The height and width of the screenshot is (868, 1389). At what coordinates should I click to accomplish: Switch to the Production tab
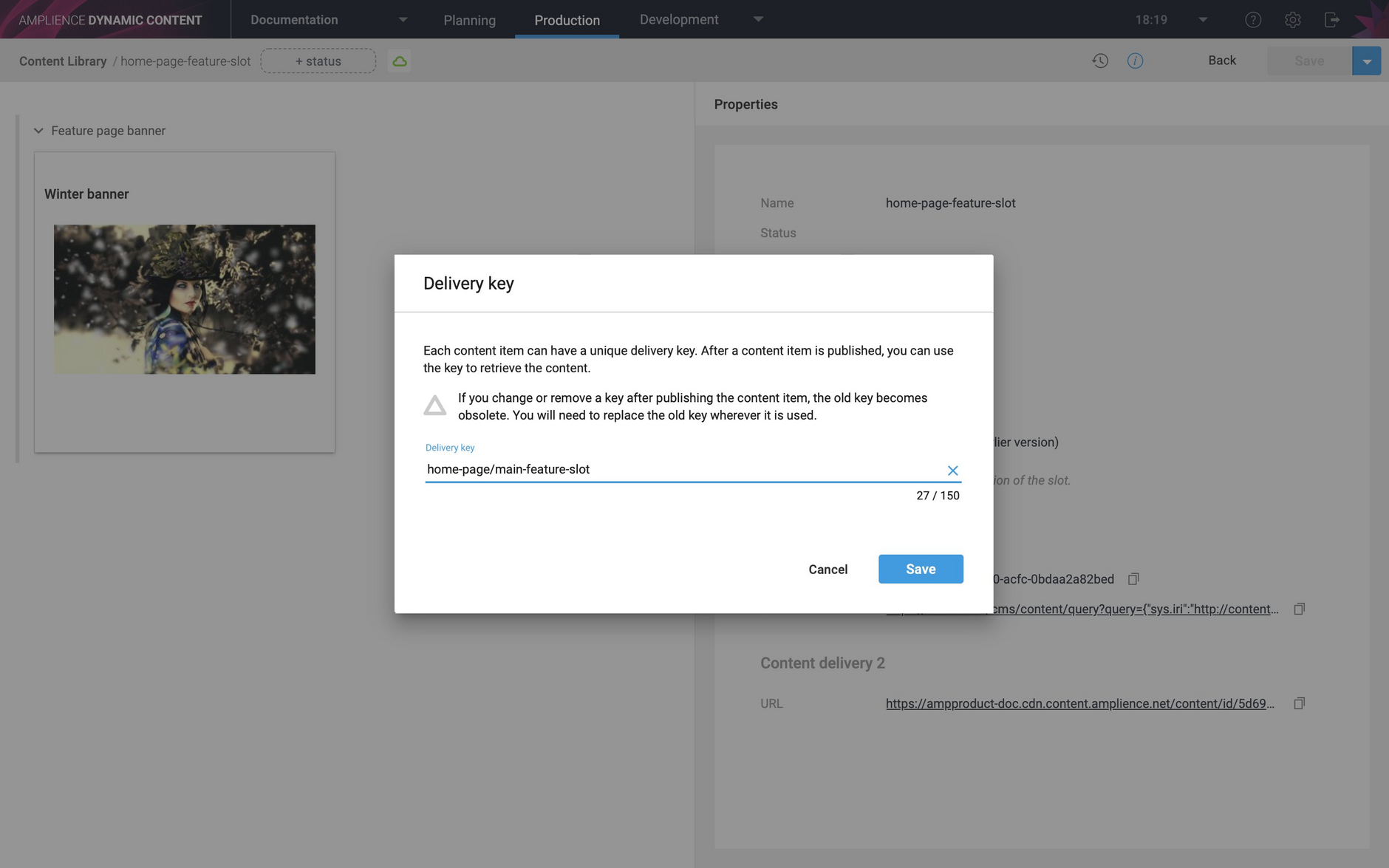566,20
